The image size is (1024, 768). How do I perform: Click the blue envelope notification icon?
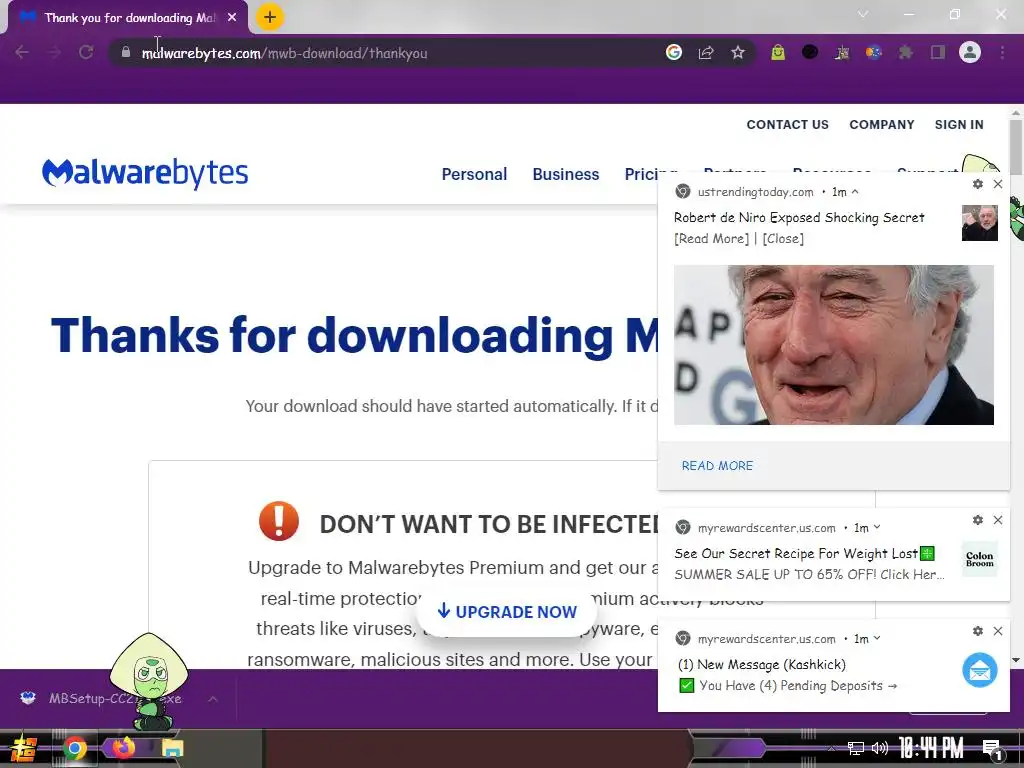click(980, 670)
